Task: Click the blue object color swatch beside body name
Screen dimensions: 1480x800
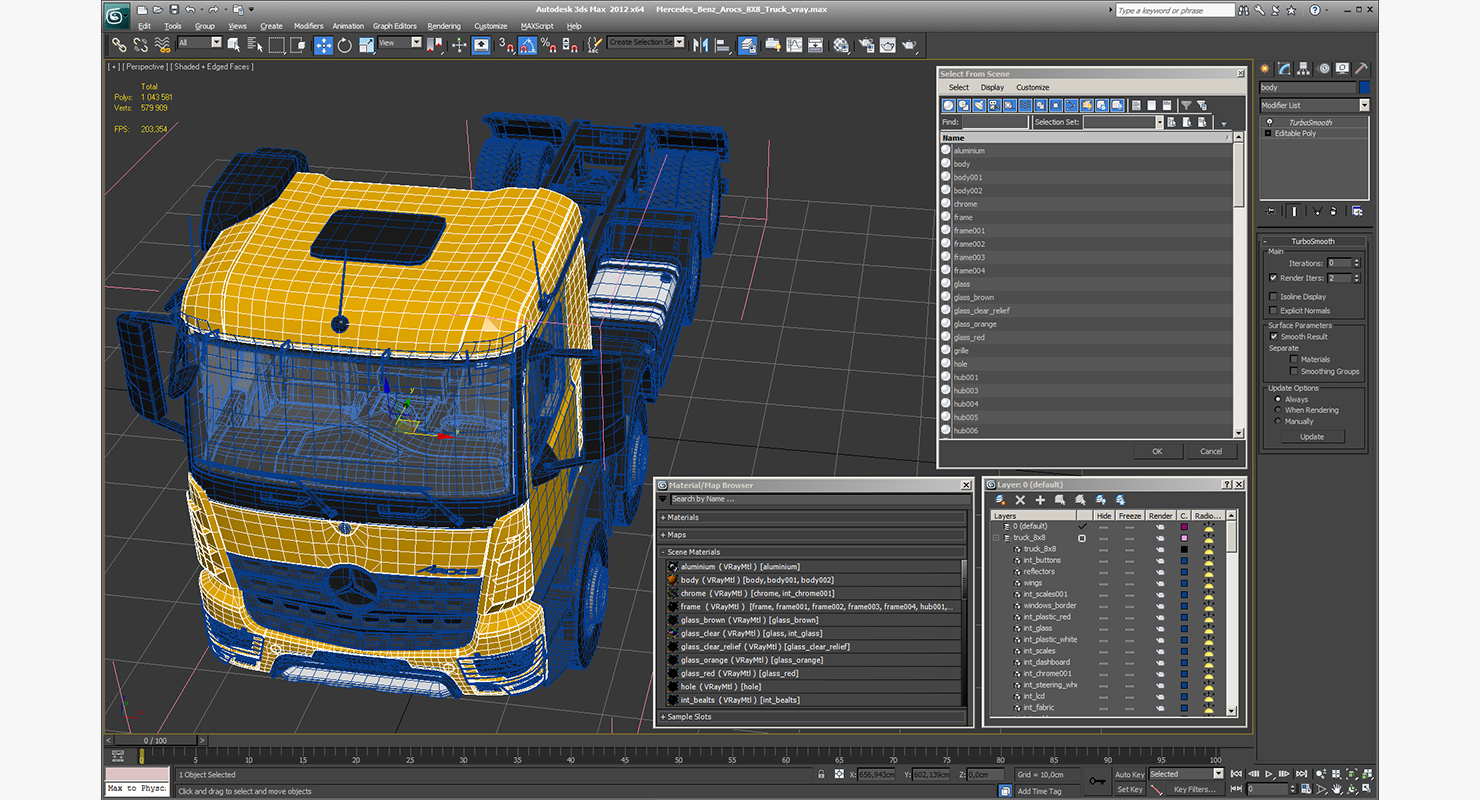Action: [1364, 88]
